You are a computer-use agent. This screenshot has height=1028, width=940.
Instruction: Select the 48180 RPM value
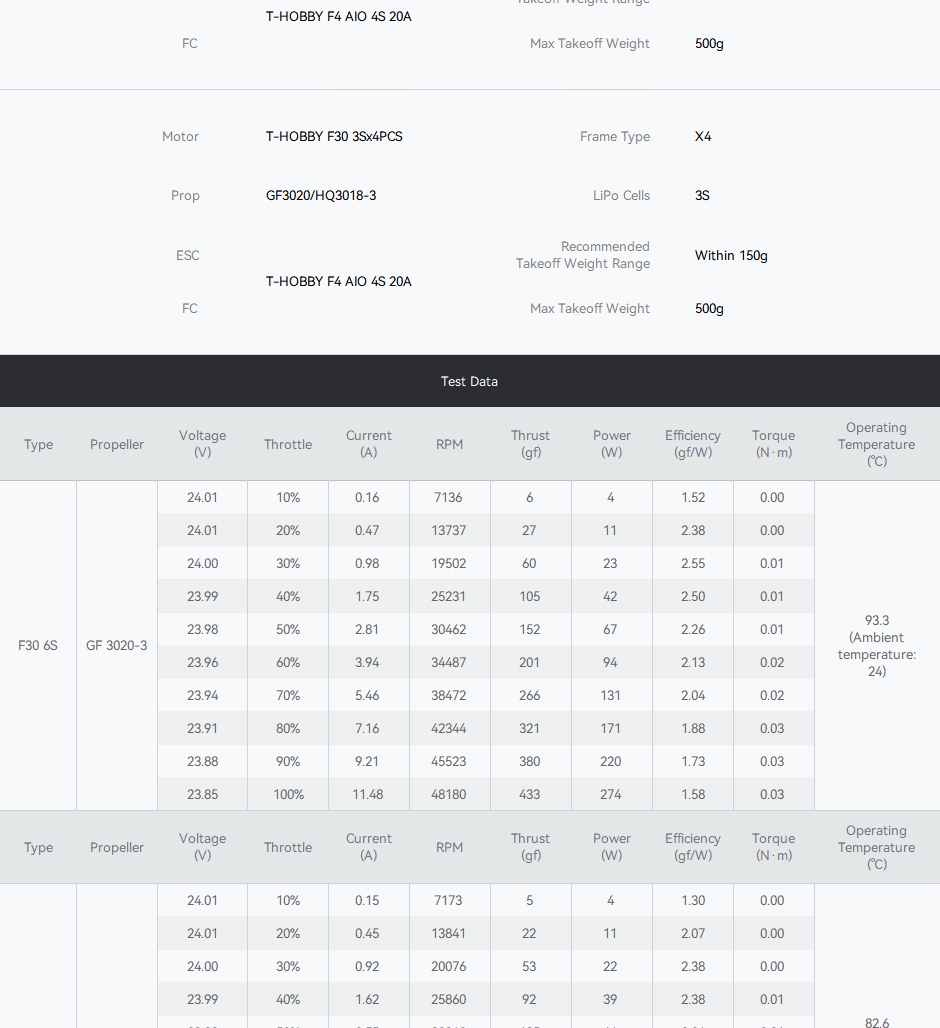coord(449,794)
